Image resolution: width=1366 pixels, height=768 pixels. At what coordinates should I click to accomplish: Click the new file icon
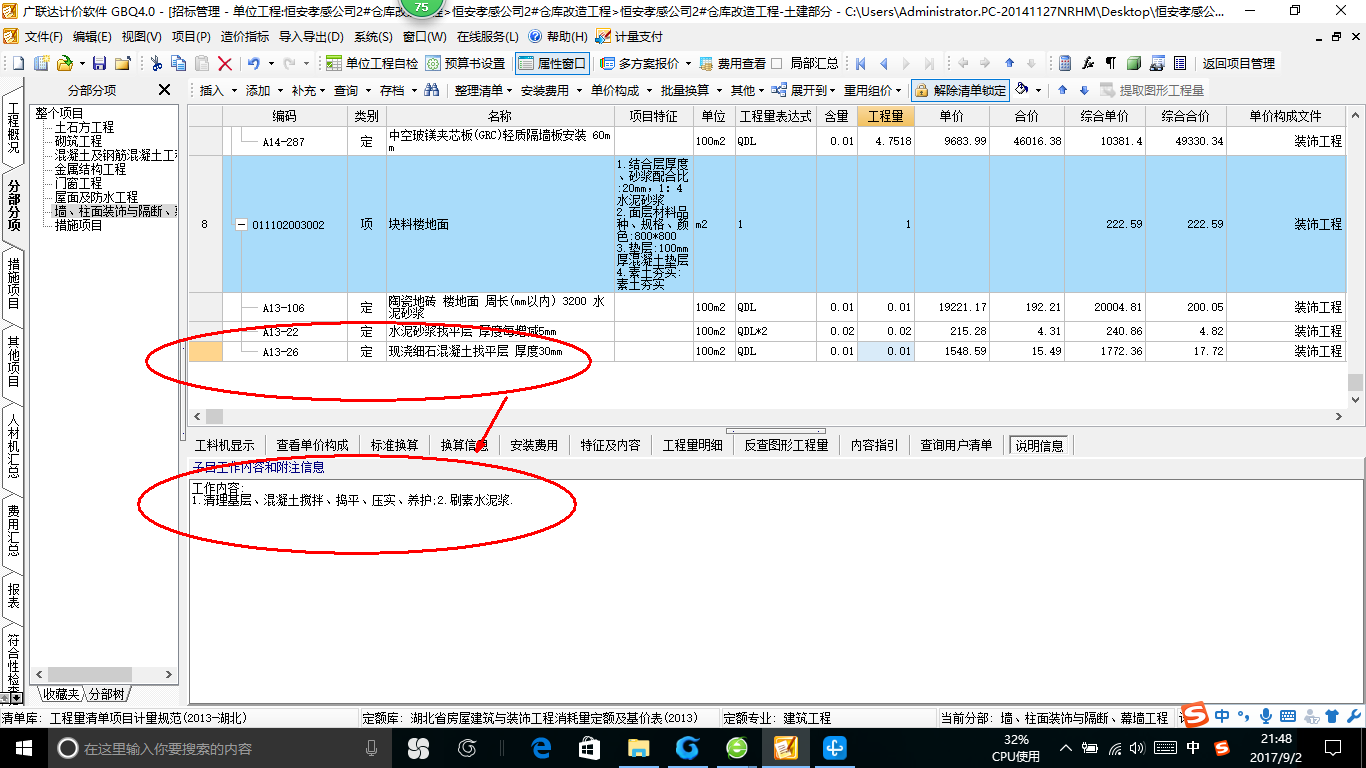(19, 63)
